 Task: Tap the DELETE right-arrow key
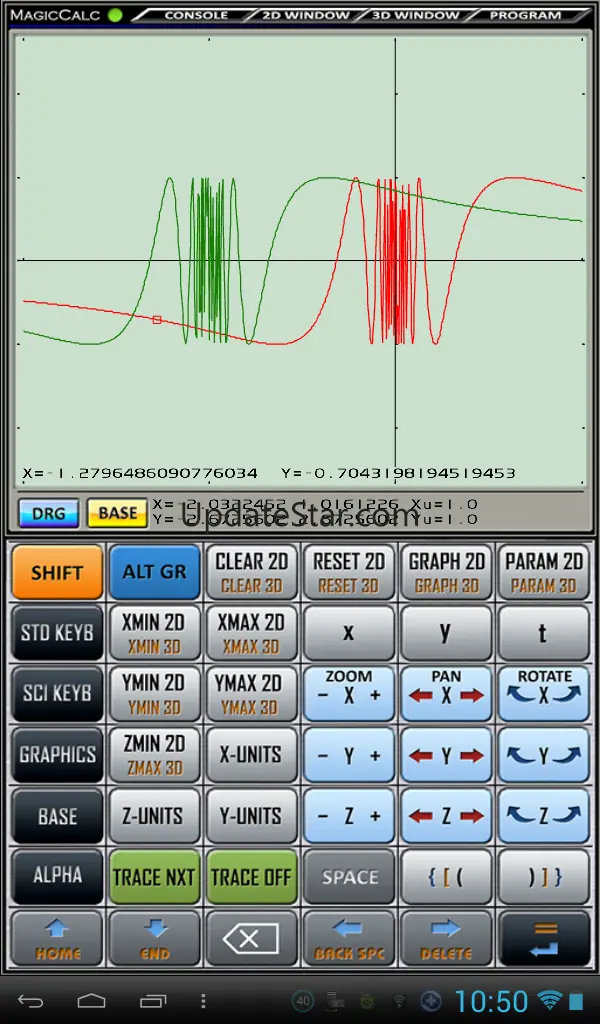[446, 939]
